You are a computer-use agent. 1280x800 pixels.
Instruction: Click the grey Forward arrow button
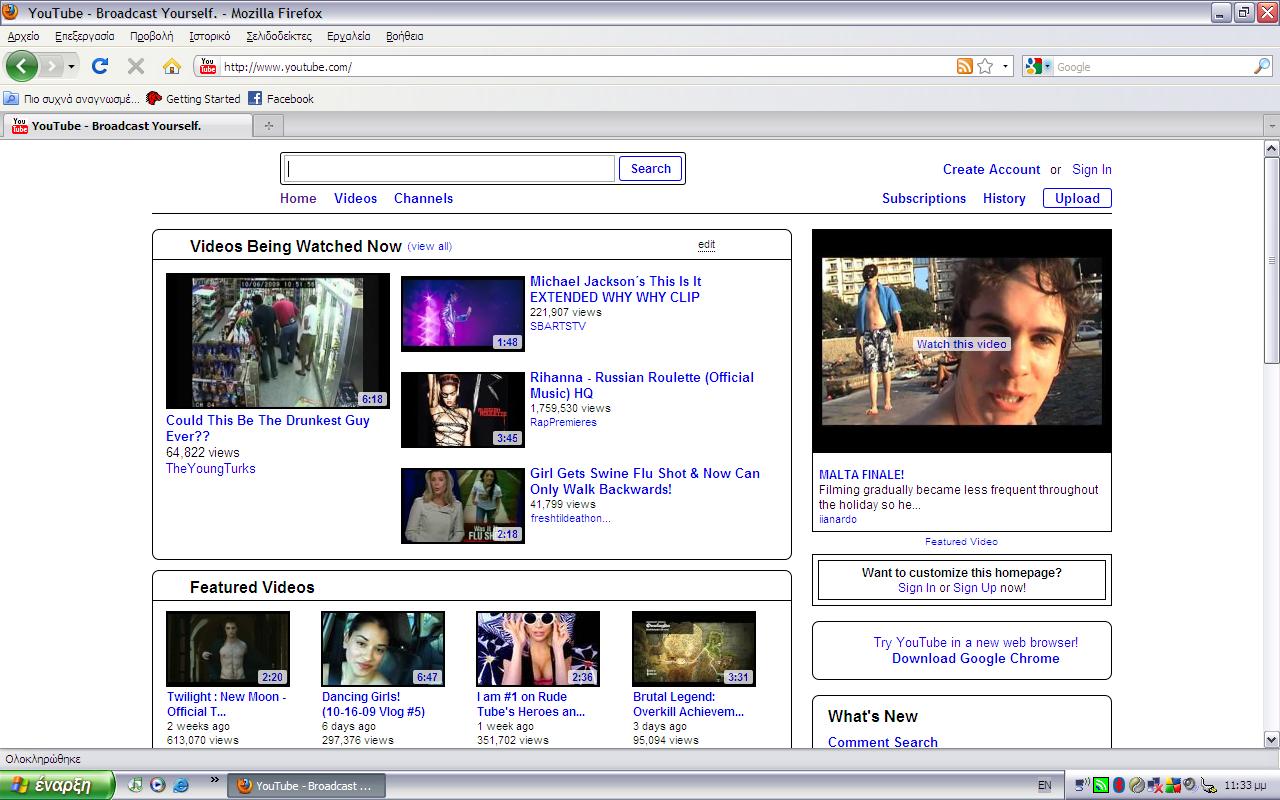point(52,67)
